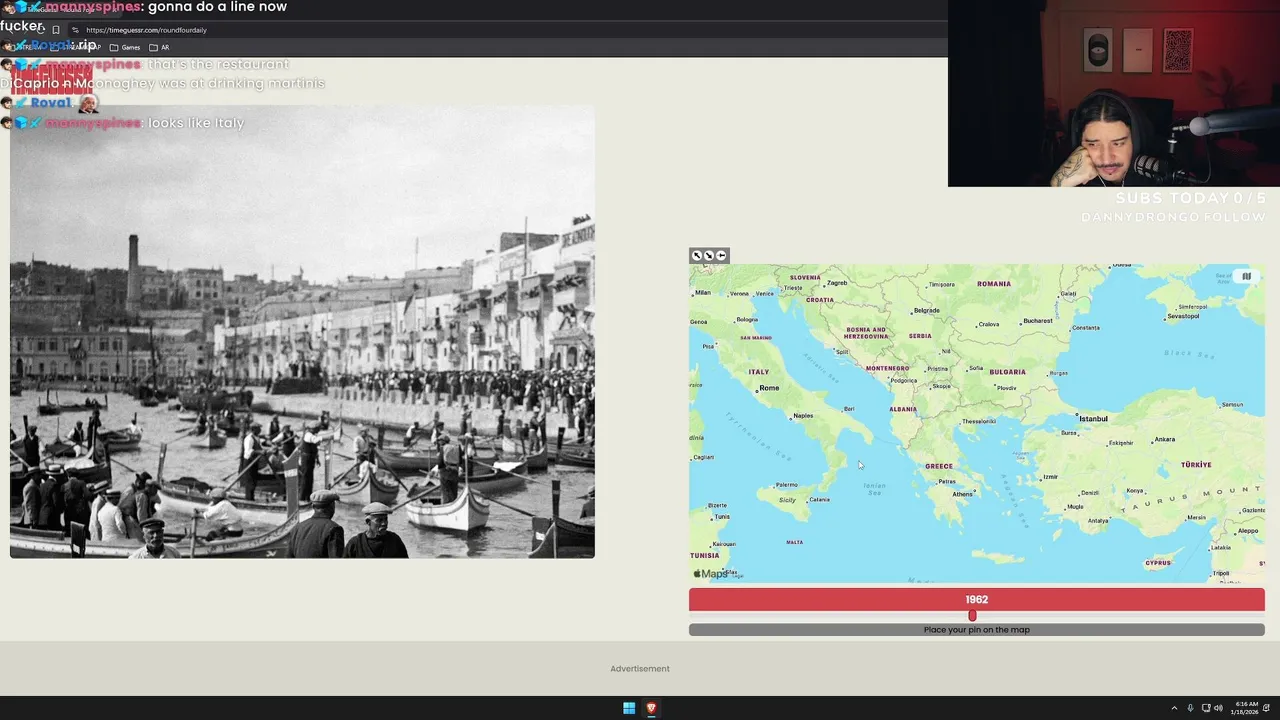This screenshot has height=720, width=1280.
Task: Click Istanbul on the map
Action: point(1092,419)
